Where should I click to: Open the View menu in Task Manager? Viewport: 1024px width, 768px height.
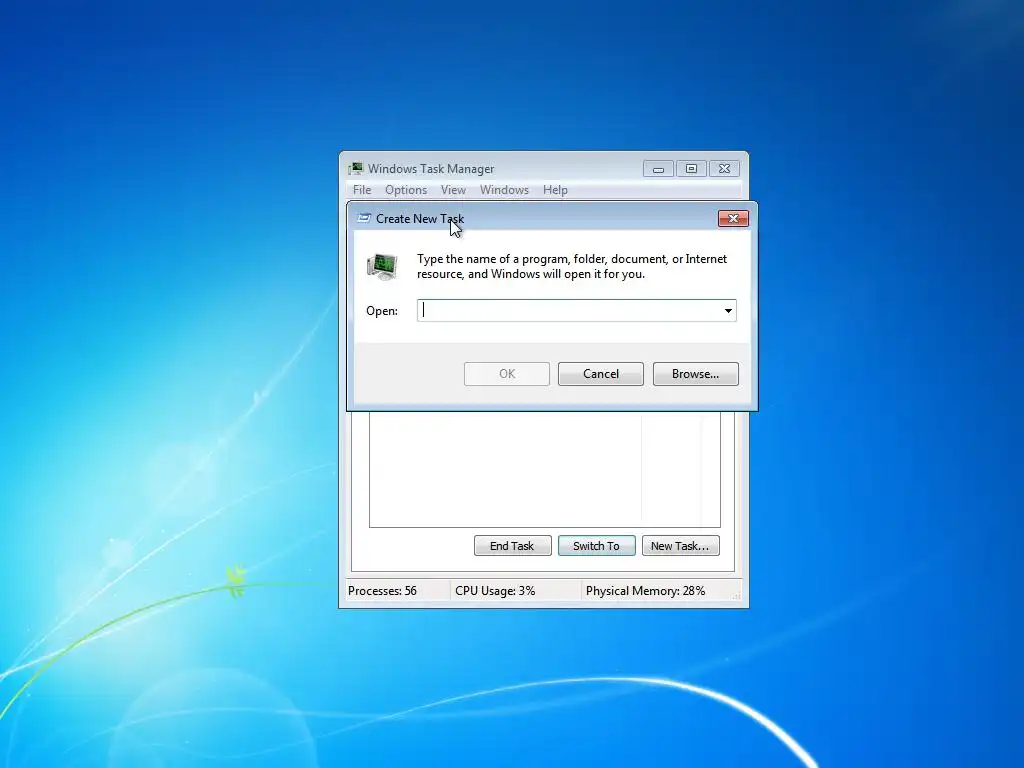click(x=453, y=190)
